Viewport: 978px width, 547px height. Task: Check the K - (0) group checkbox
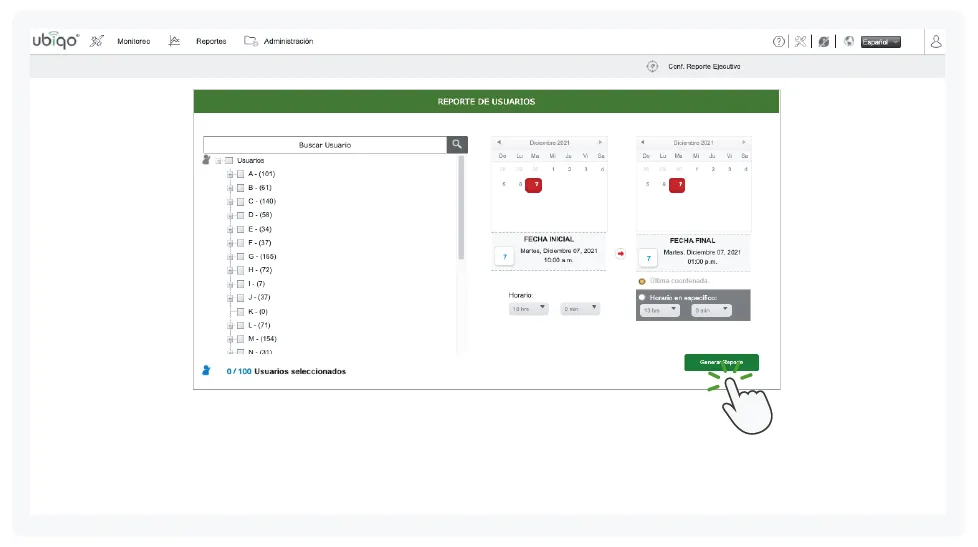pos(240,311)
